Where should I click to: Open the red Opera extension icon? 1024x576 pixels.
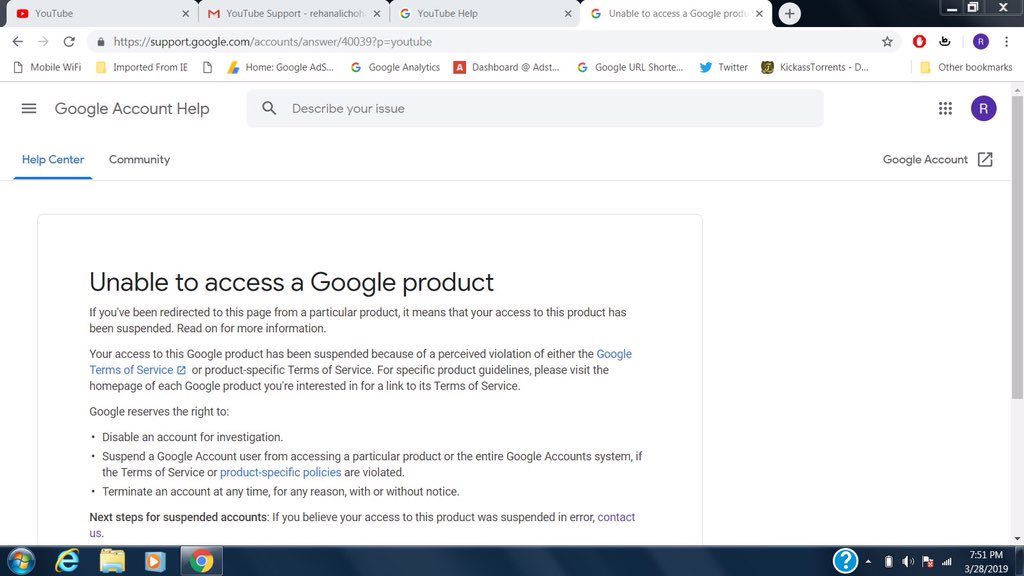pyautogui.click(x=920, y=41)
